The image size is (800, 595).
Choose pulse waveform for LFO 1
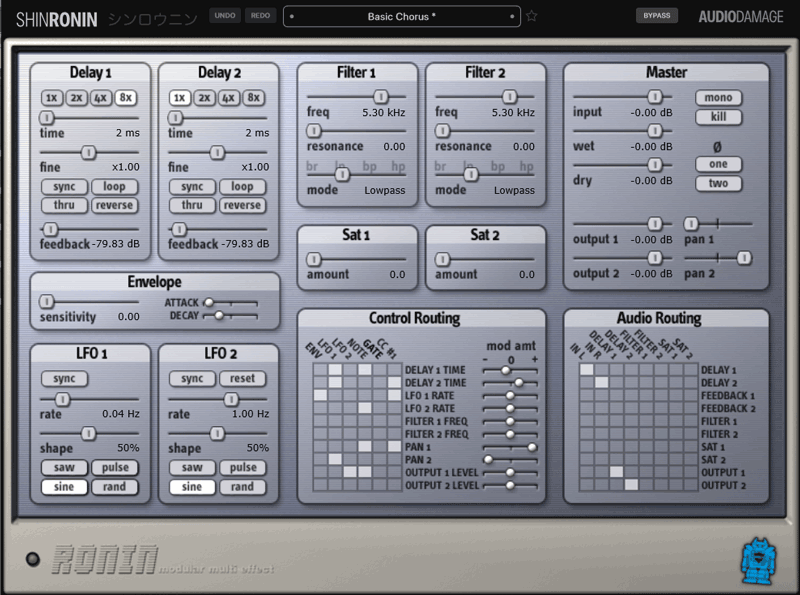(115, 467)
